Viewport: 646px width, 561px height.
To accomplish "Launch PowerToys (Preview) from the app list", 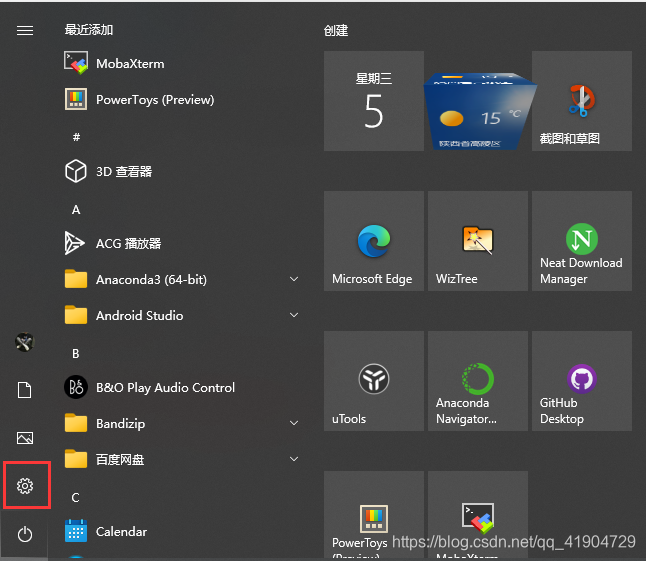I will 139,100.
